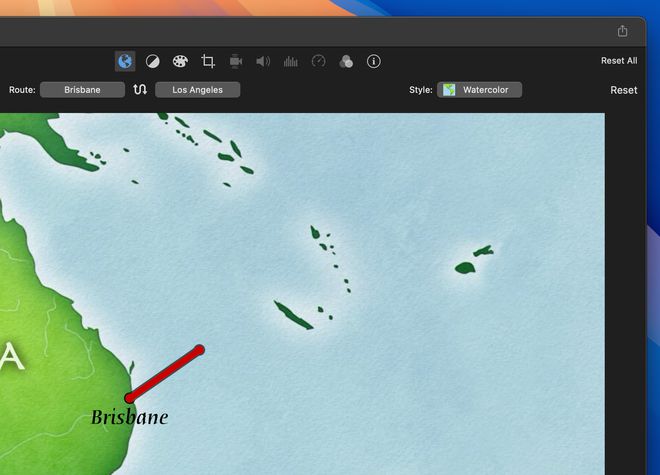
Task: Open the Brisbane route start selector
Action: [82, 90]
